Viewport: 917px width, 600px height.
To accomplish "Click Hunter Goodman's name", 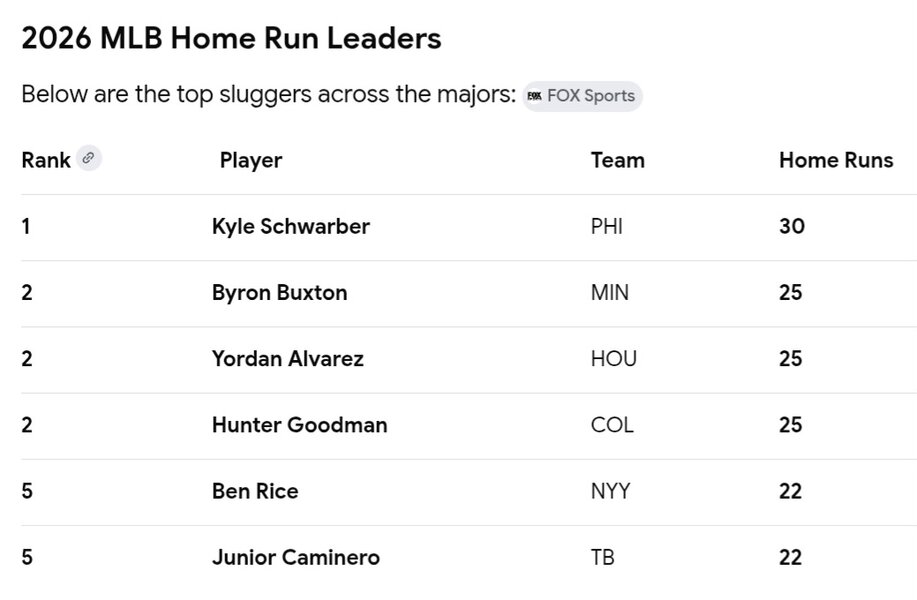I will coord(299,425).
